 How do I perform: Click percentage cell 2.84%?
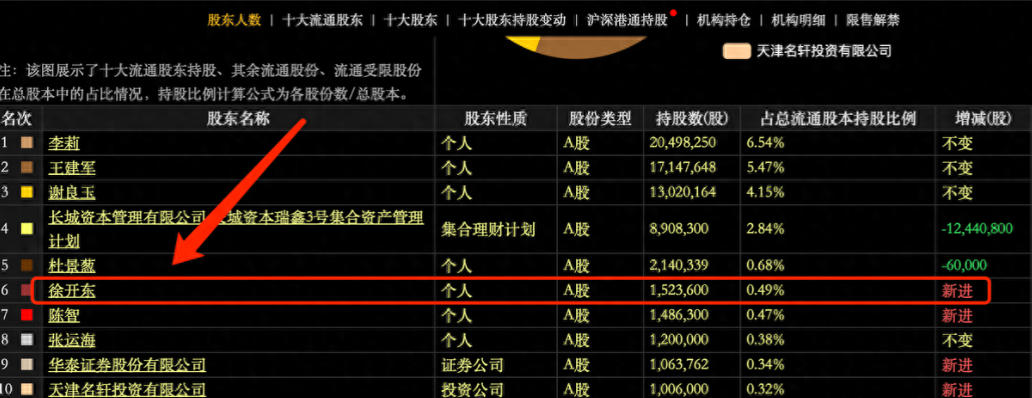coord(765,229)
